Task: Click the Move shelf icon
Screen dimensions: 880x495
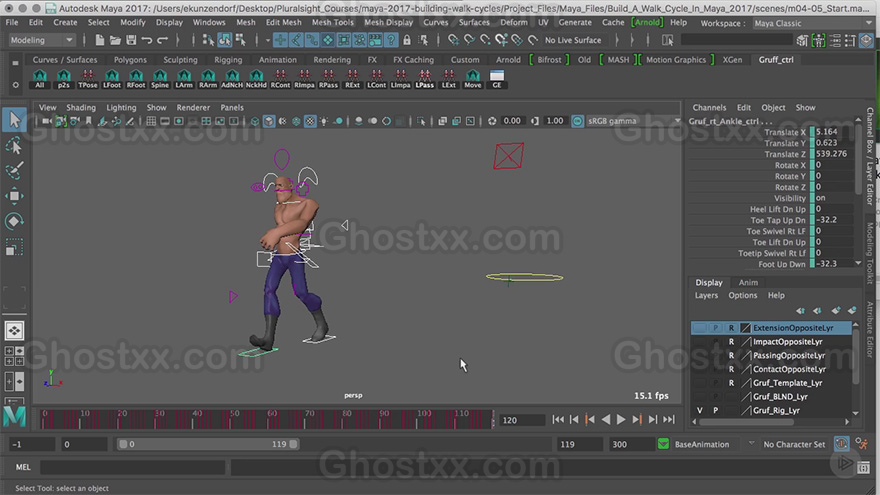Action: click(x=473, y=79)
